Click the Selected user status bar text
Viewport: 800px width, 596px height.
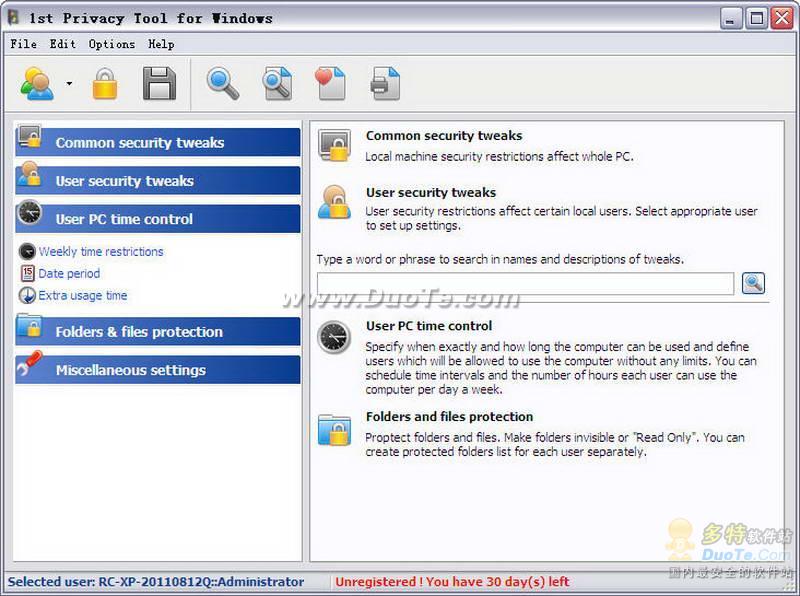(x=156, y=582)
